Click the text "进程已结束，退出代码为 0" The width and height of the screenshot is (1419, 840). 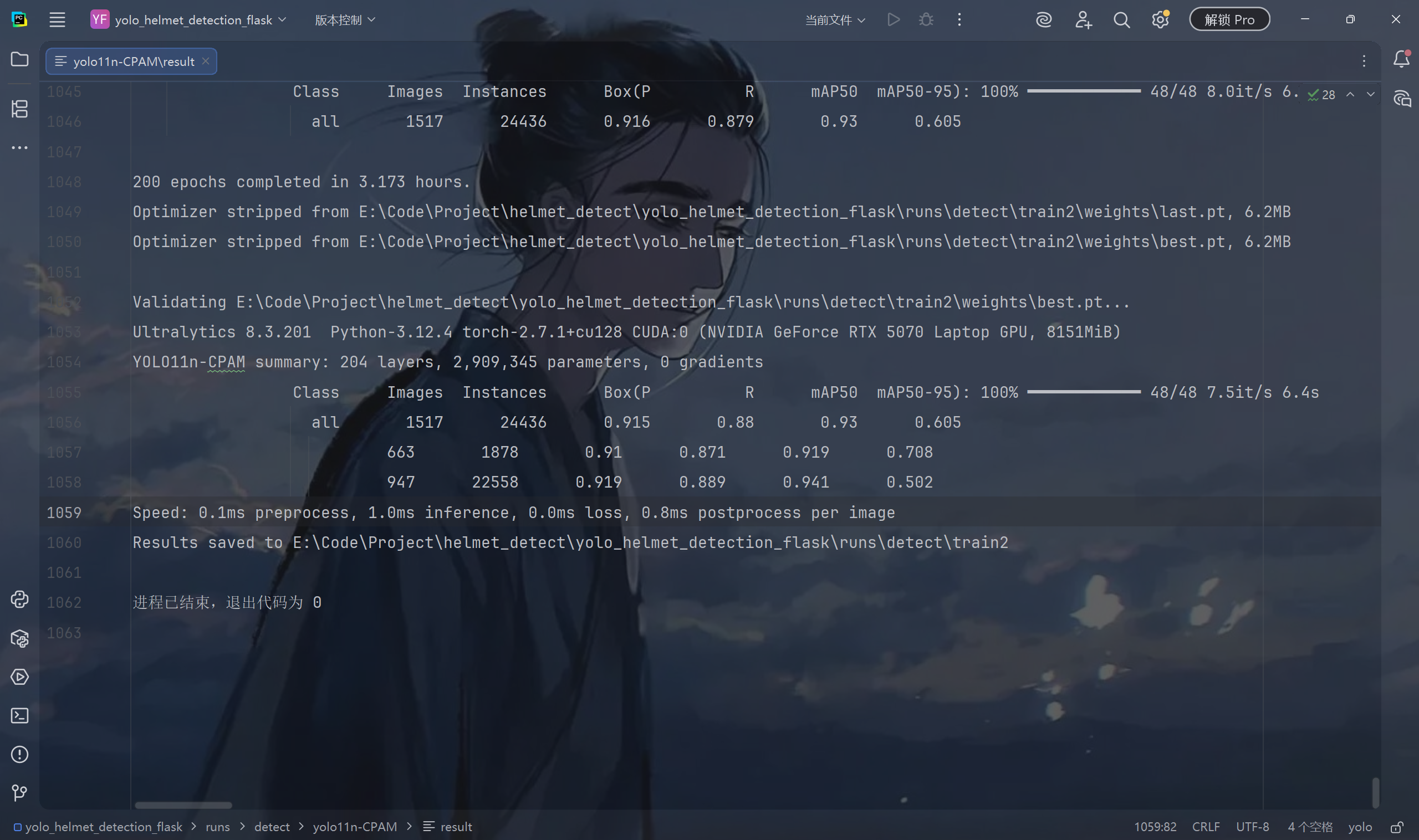coord(227,602)
